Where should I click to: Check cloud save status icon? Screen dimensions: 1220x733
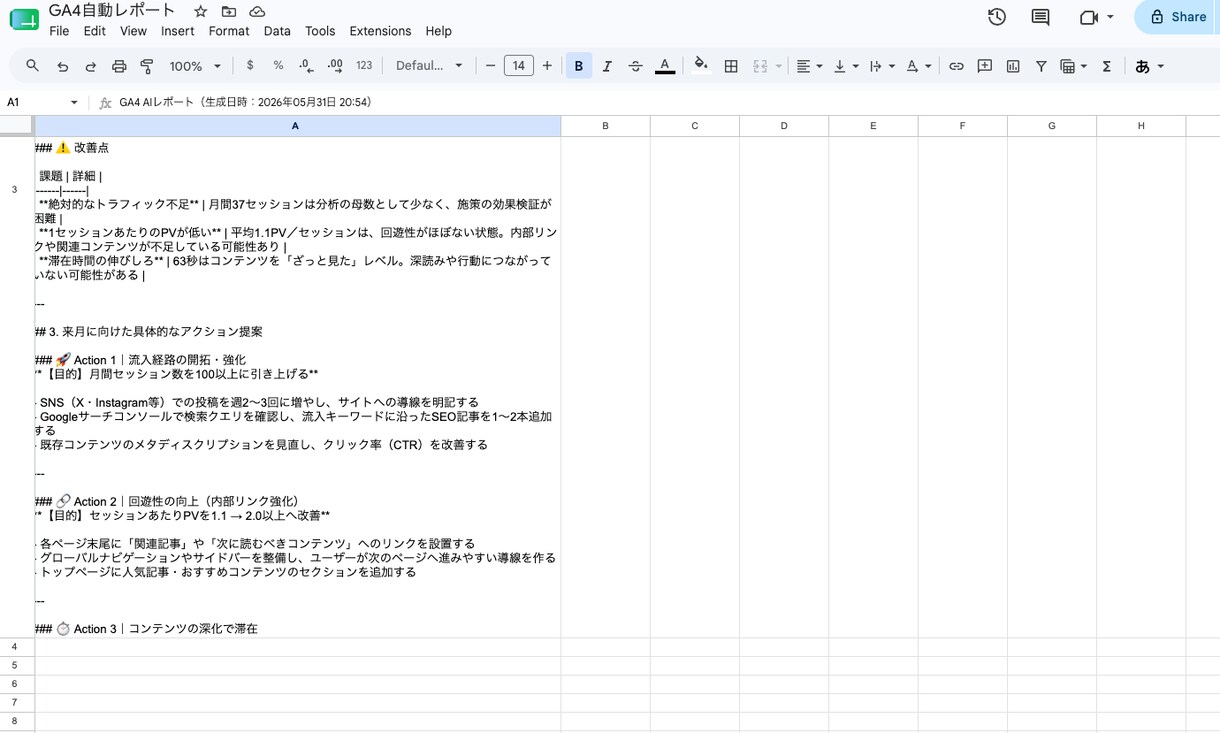[x=257, y=11]
